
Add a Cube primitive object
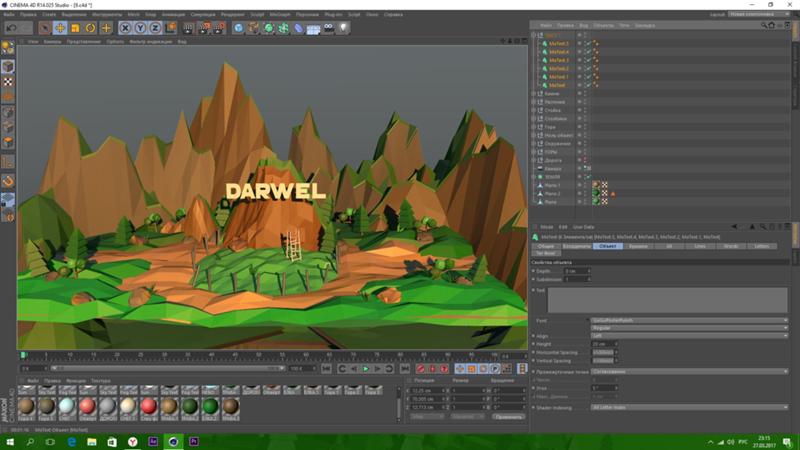click(x=238, y=28)
